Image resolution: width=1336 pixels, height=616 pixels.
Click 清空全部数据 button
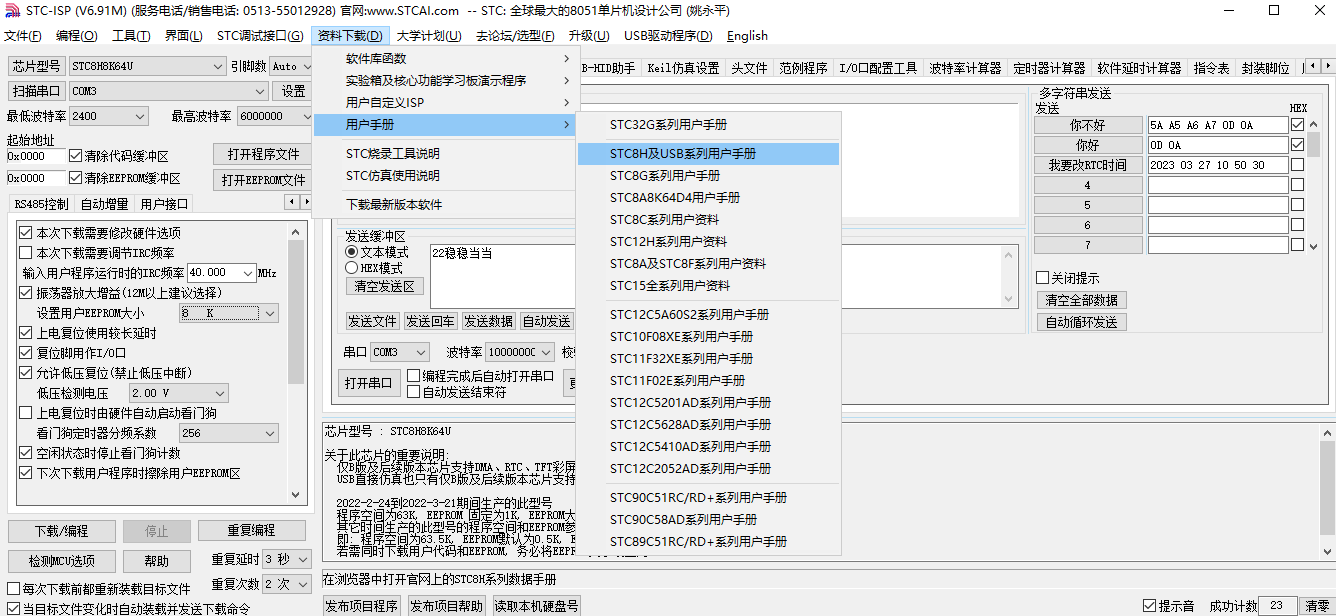[x=1082, y=300]
